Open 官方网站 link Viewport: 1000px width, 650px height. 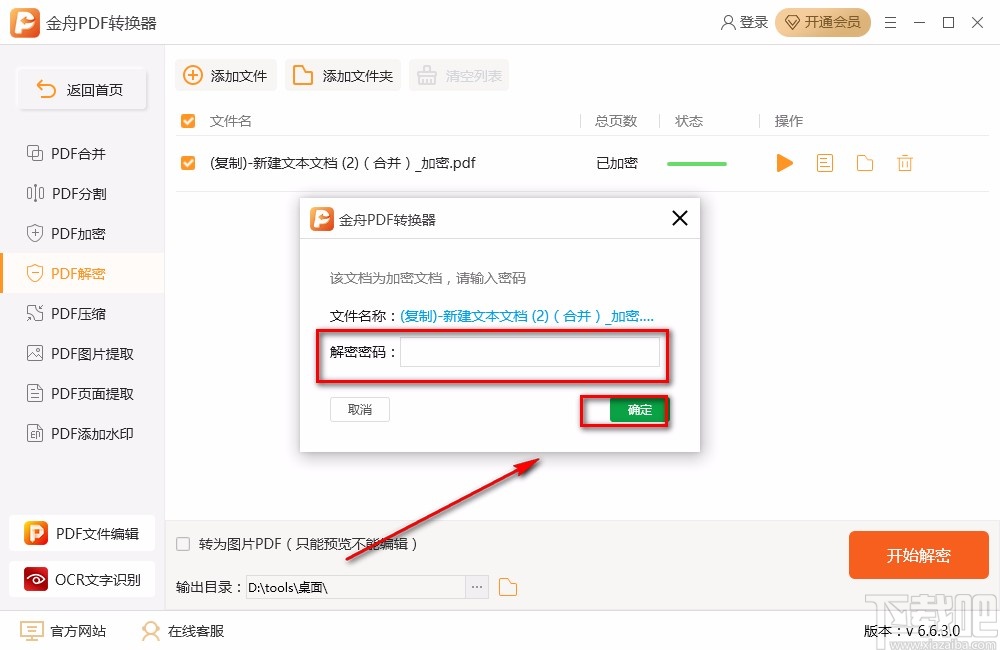pos(62,631)
